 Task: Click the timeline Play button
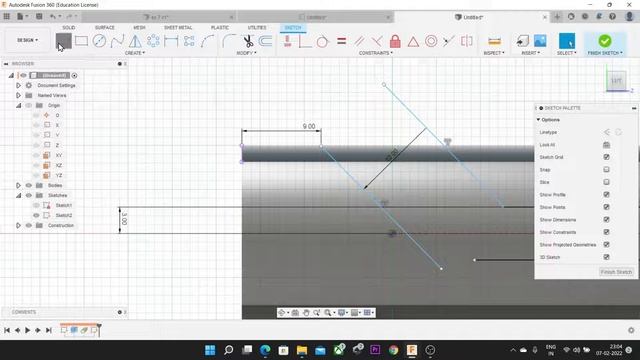27,330
